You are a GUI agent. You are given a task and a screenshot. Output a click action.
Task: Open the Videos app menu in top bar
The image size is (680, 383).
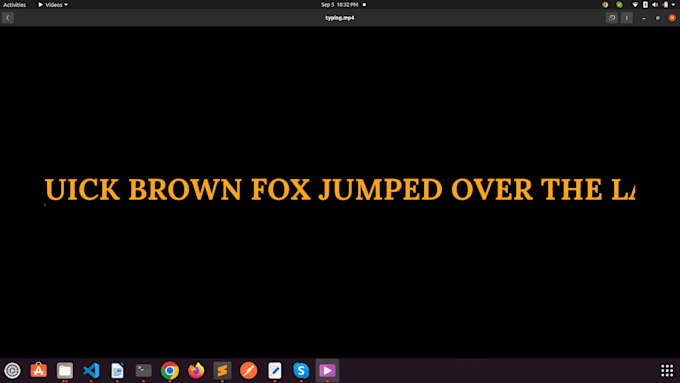53,5
